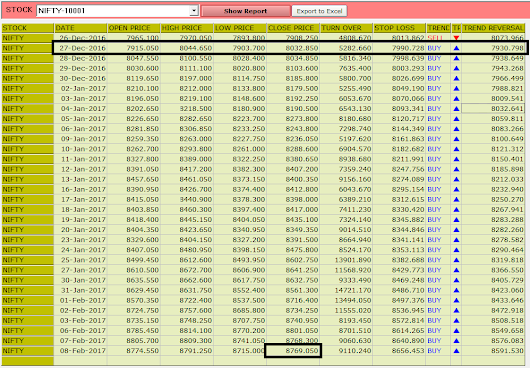Click Export to Excel button
The image size is (530, 368).
click(x=319, y=11)
